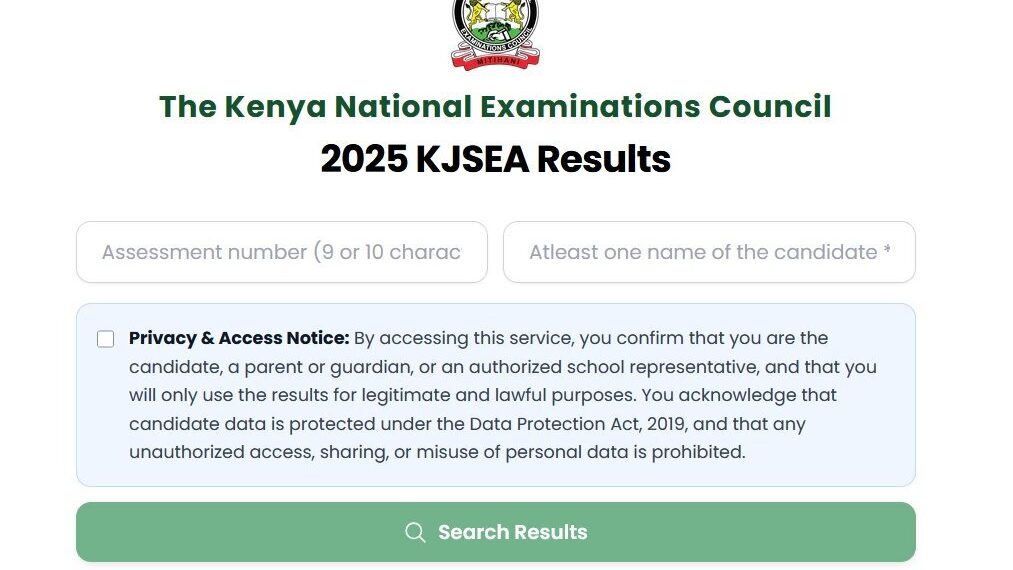Screen dimensions: 1013x570
Task: Click the bold Privacy & Access Notice label
Action: click(239, 338)
